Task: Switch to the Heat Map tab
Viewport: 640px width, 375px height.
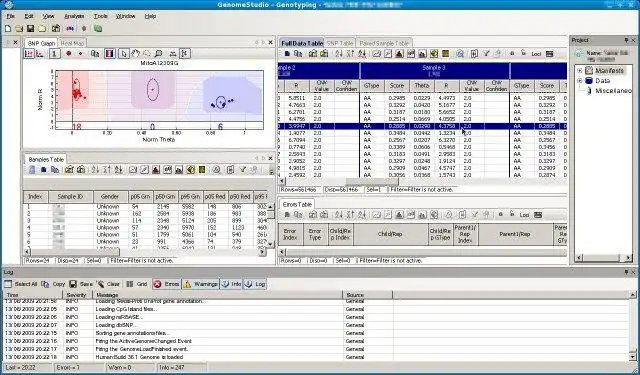Action: point(72,43)
